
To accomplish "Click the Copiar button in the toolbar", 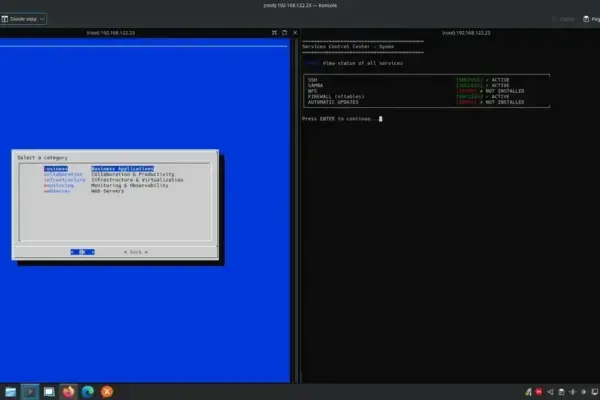I will (x=563, y=19).
